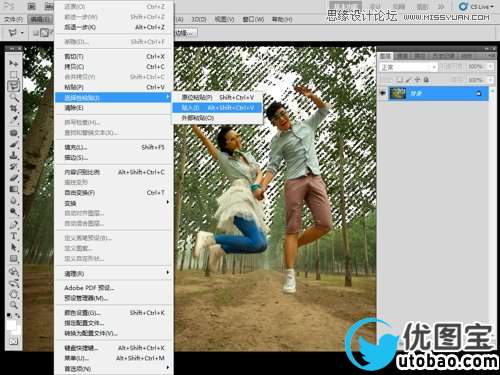The image size is (500, 375).
Task: Open the layer fill 100% dropdown arrow
Action: click(x=491, y=80)
